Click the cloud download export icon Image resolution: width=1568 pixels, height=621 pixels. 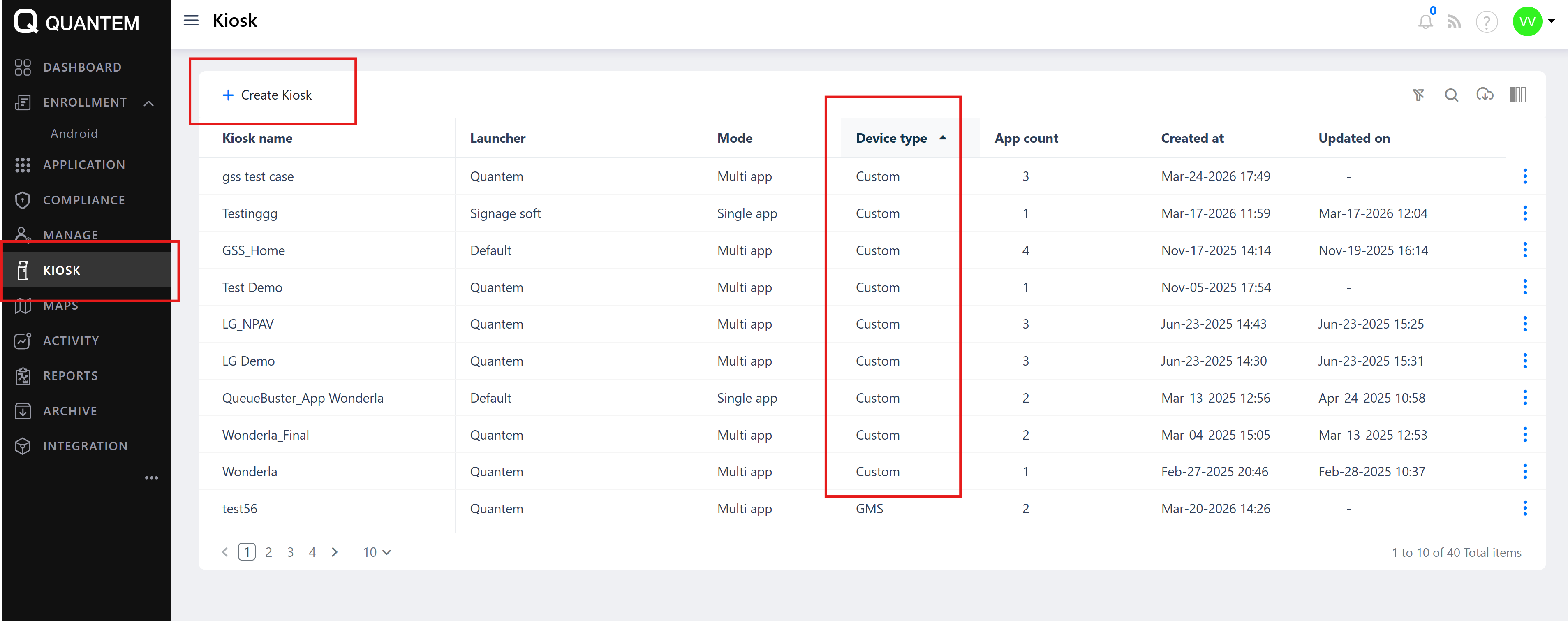coord(1485,95)
